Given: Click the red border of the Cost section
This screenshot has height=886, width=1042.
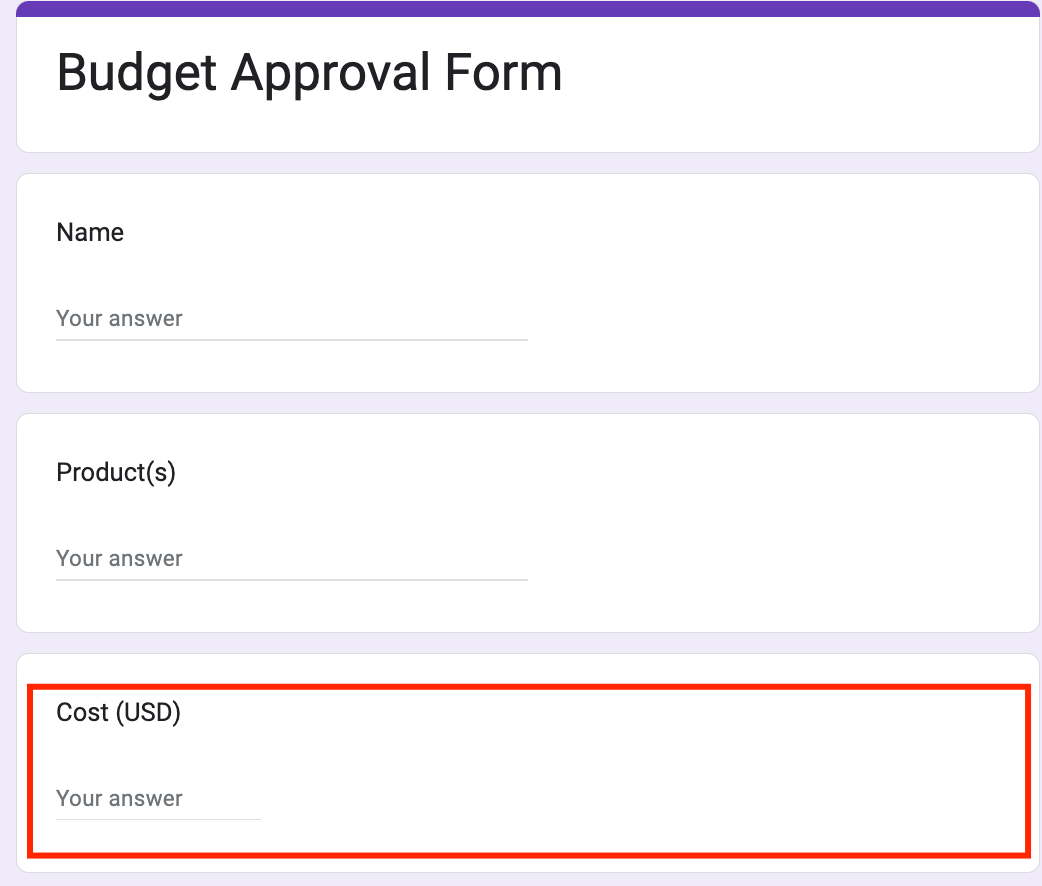Looking at the screenshot, I should (x=527, y=687).
